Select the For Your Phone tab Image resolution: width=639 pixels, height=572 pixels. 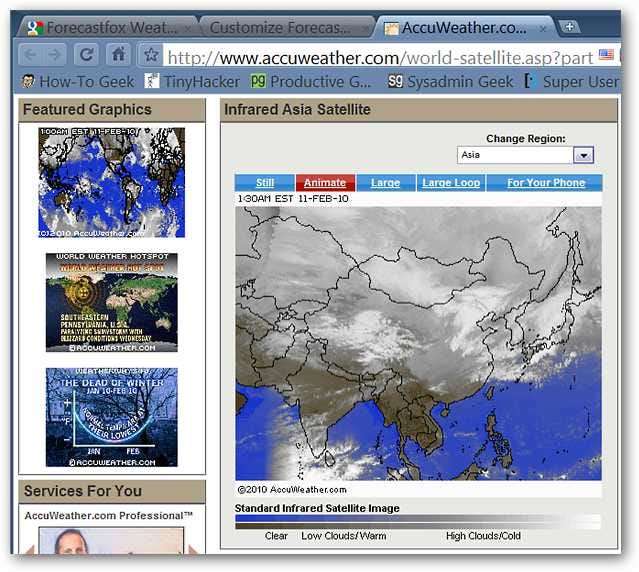546,183
